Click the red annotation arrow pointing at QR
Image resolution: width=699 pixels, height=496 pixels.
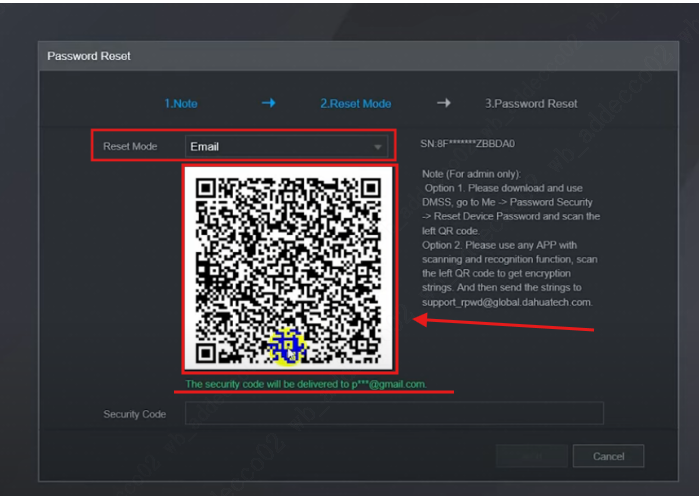click(x=504, y=324)
